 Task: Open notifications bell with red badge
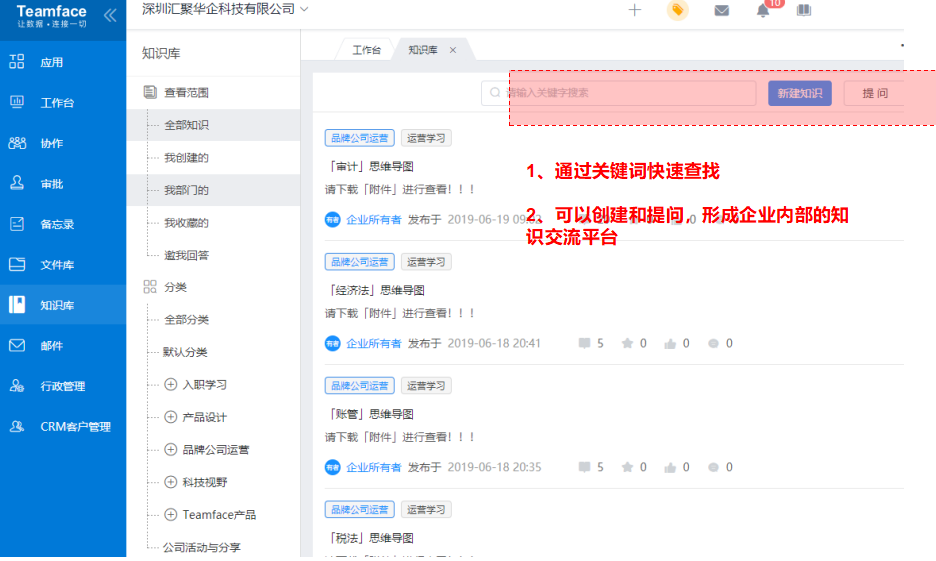763,10
